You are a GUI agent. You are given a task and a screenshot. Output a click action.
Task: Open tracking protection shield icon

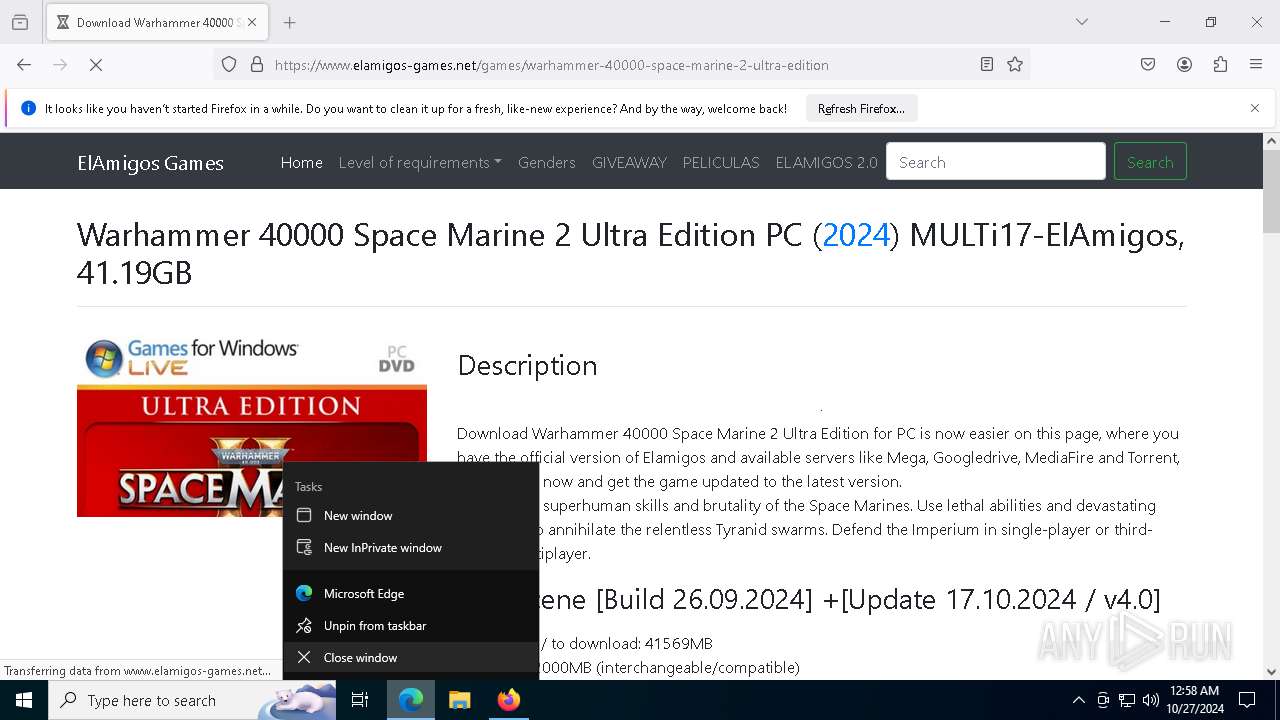pos(229,65)
